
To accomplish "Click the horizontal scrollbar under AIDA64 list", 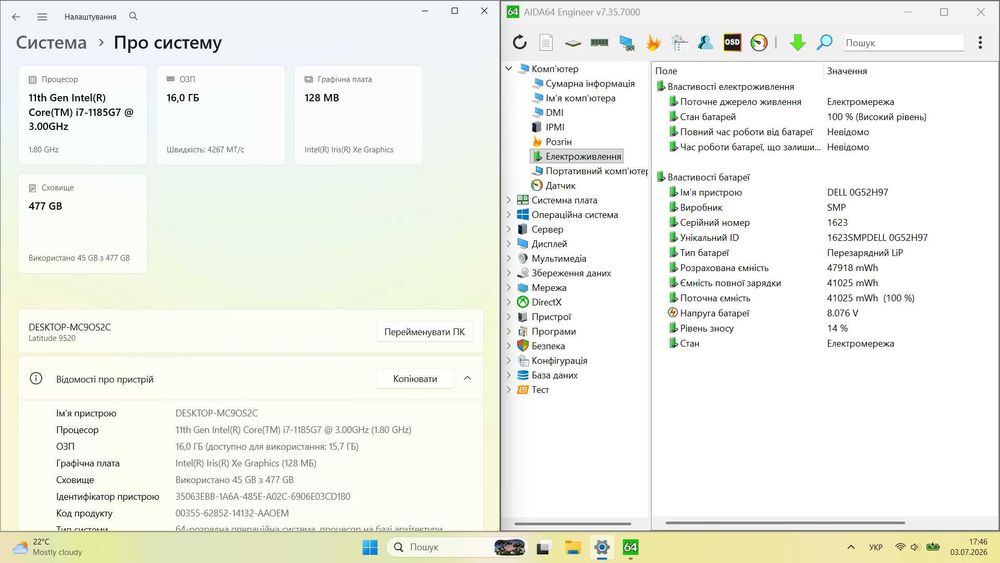I will click(x=785, y=523).
